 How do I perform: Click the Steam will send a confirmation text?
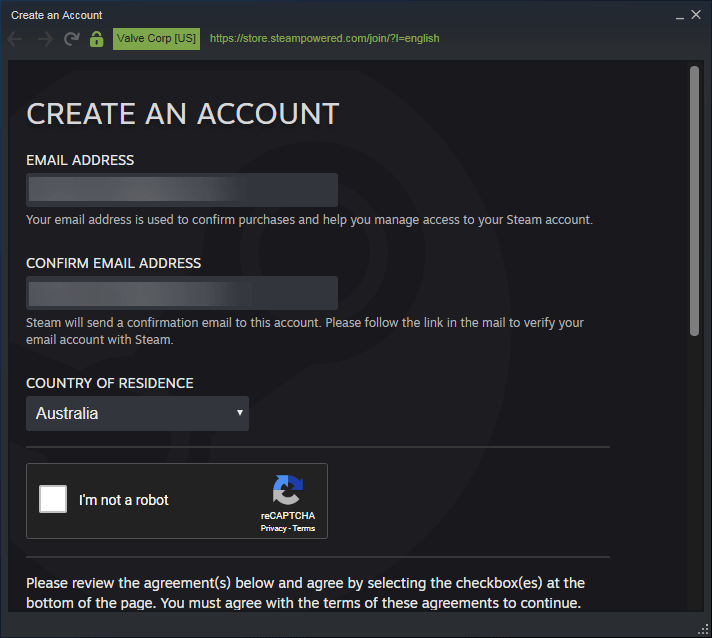click(305, 331)
